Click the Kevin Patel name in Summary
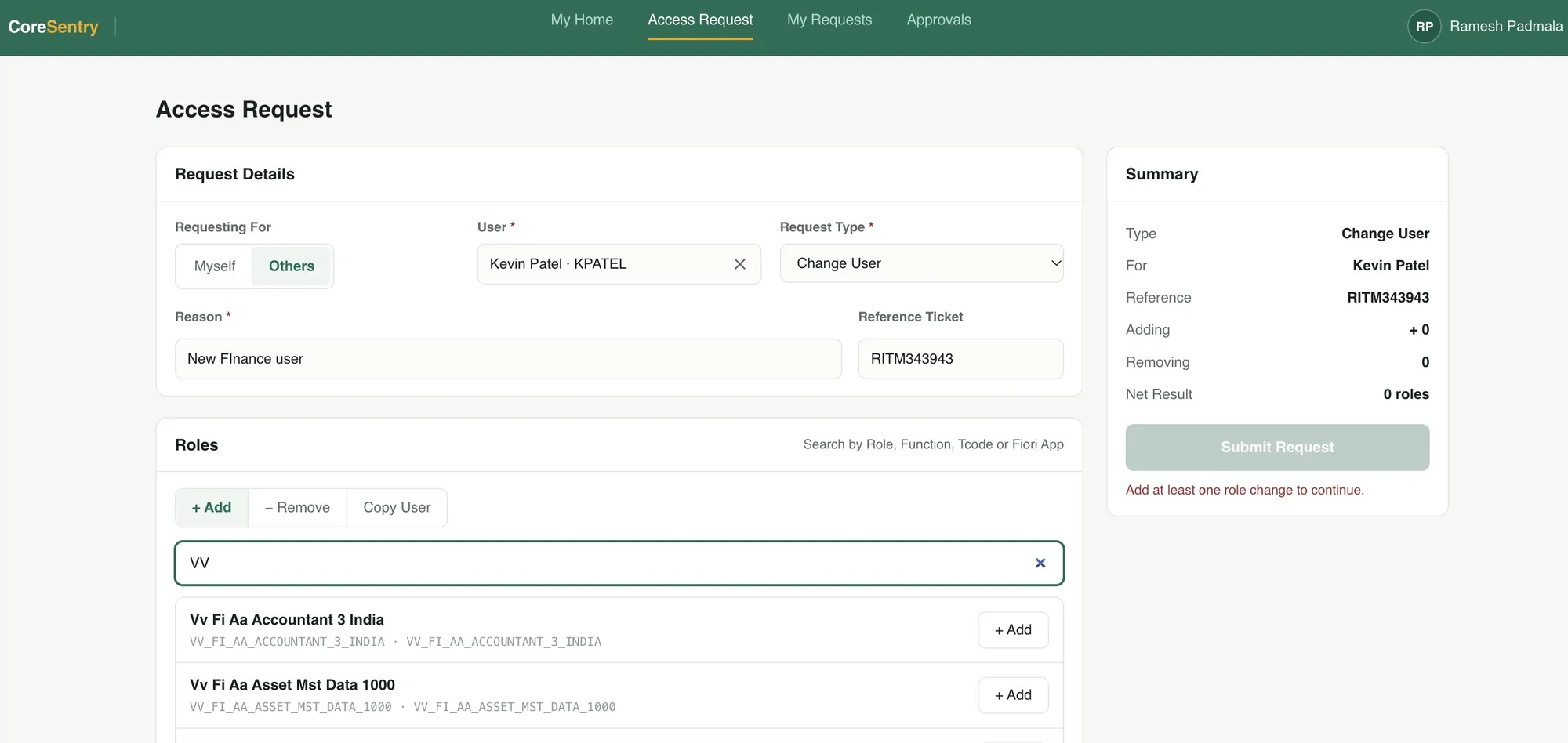Image resolution: width=1568 pixels, height=743 pixels. click(x=1390, y=266)
